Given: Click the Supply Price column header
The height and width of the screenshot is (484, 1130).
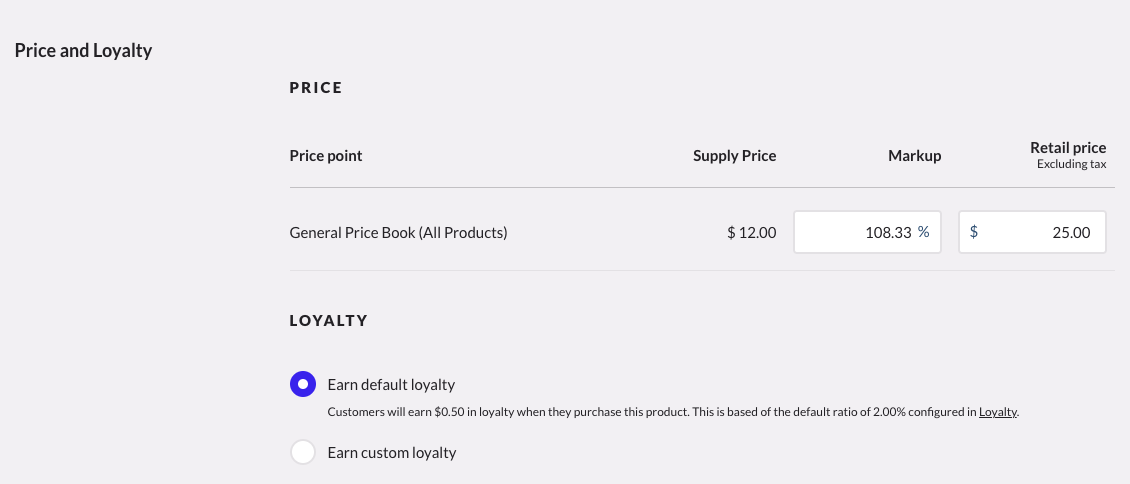Looking at the screenshot, I should (x=734, y=156).
